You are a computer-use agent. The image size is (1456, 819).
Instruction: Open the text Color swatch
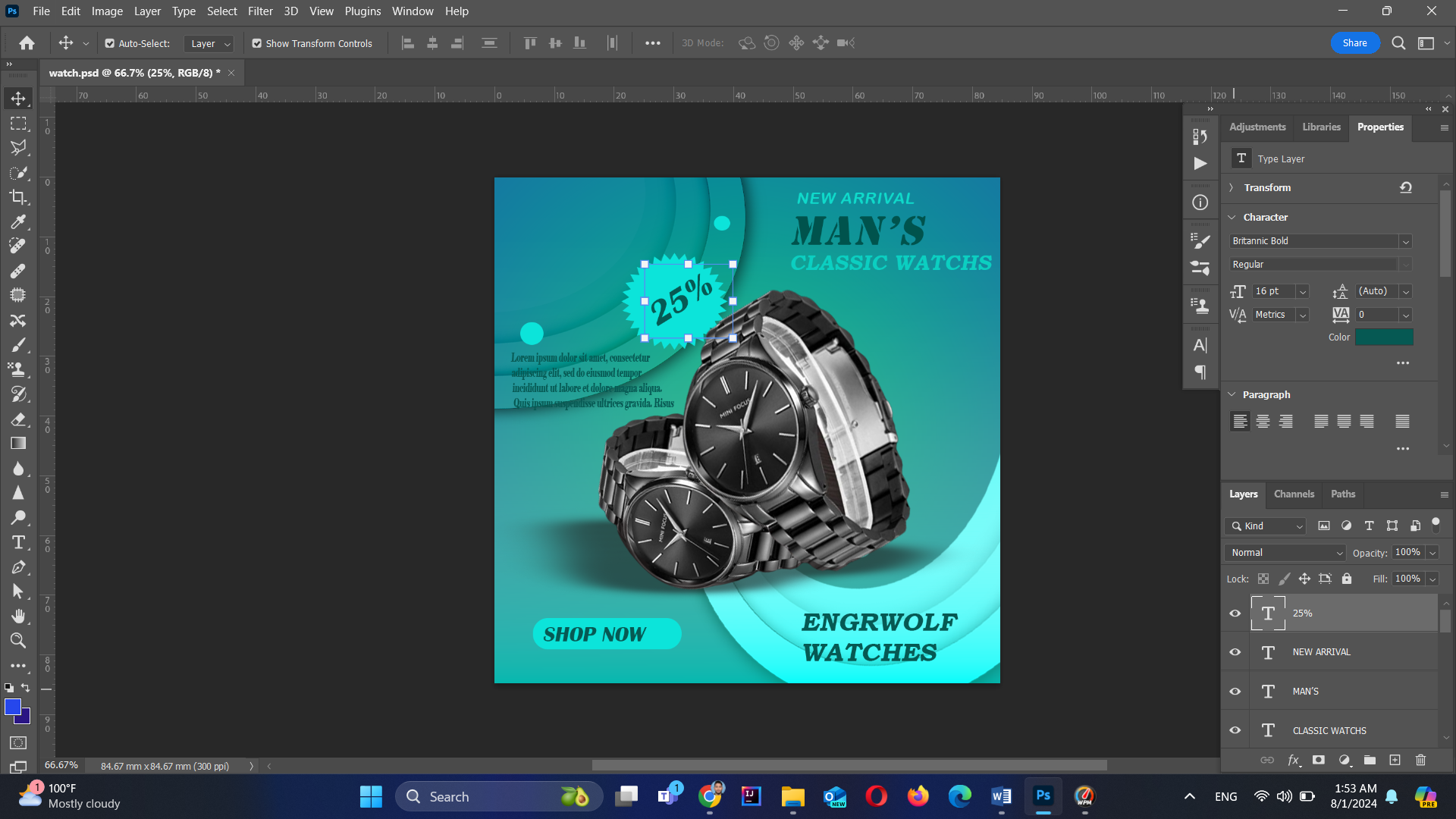tap(1384, 337)
